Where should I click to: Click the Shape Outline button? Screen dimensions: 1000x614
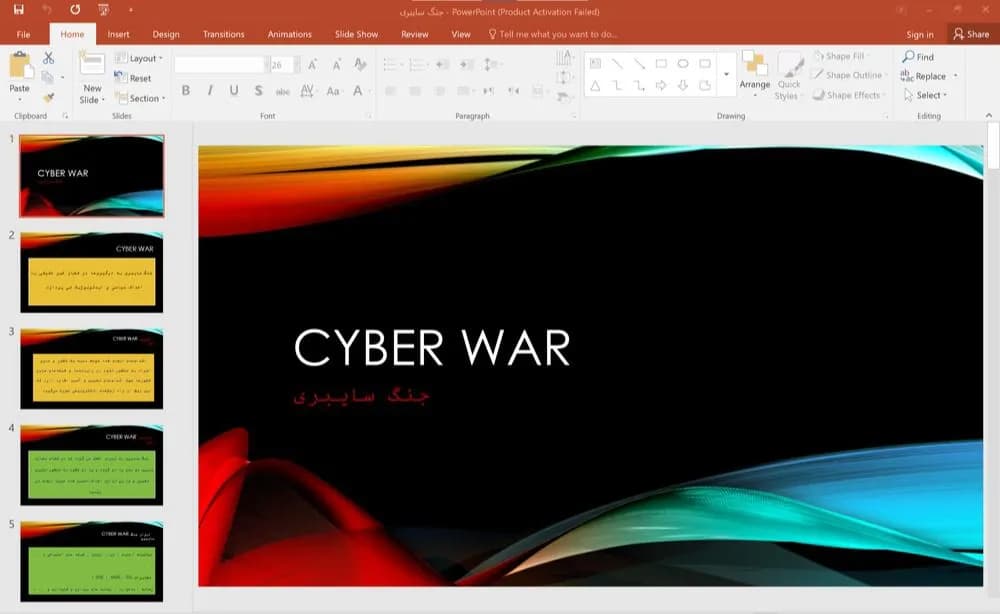pos(847,75)
